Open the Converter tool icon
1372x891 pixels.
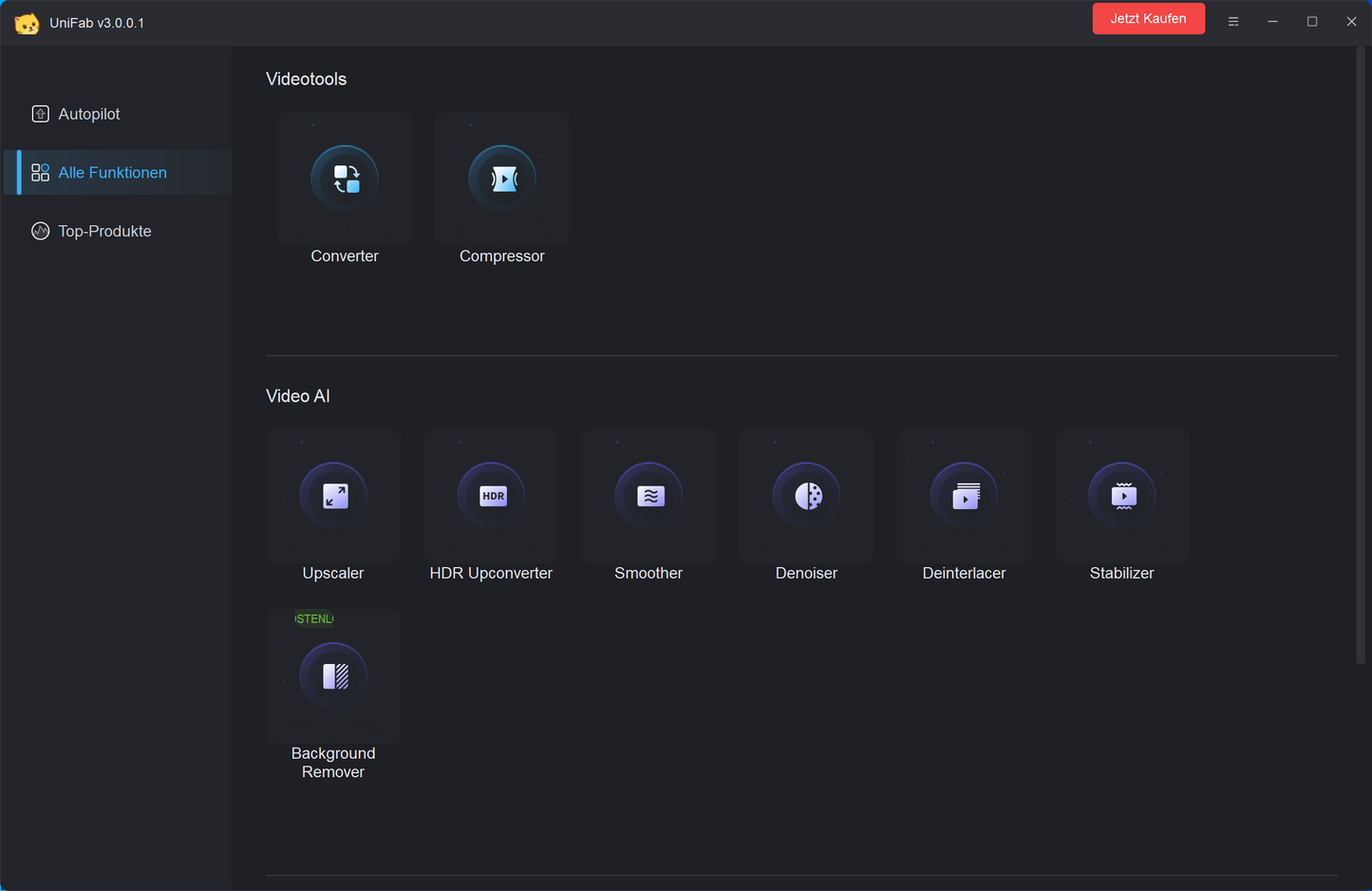tap(345, 179)
